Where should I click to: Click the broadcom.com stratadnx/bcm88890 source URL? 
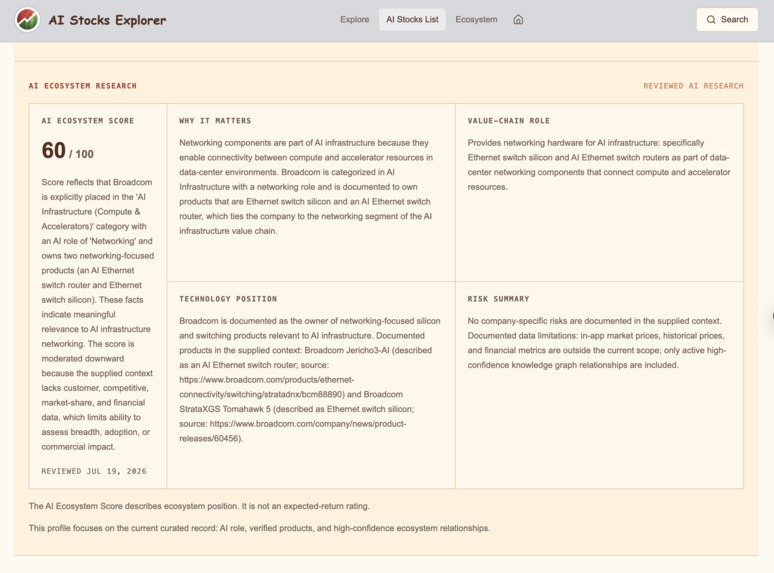[267, 387]
